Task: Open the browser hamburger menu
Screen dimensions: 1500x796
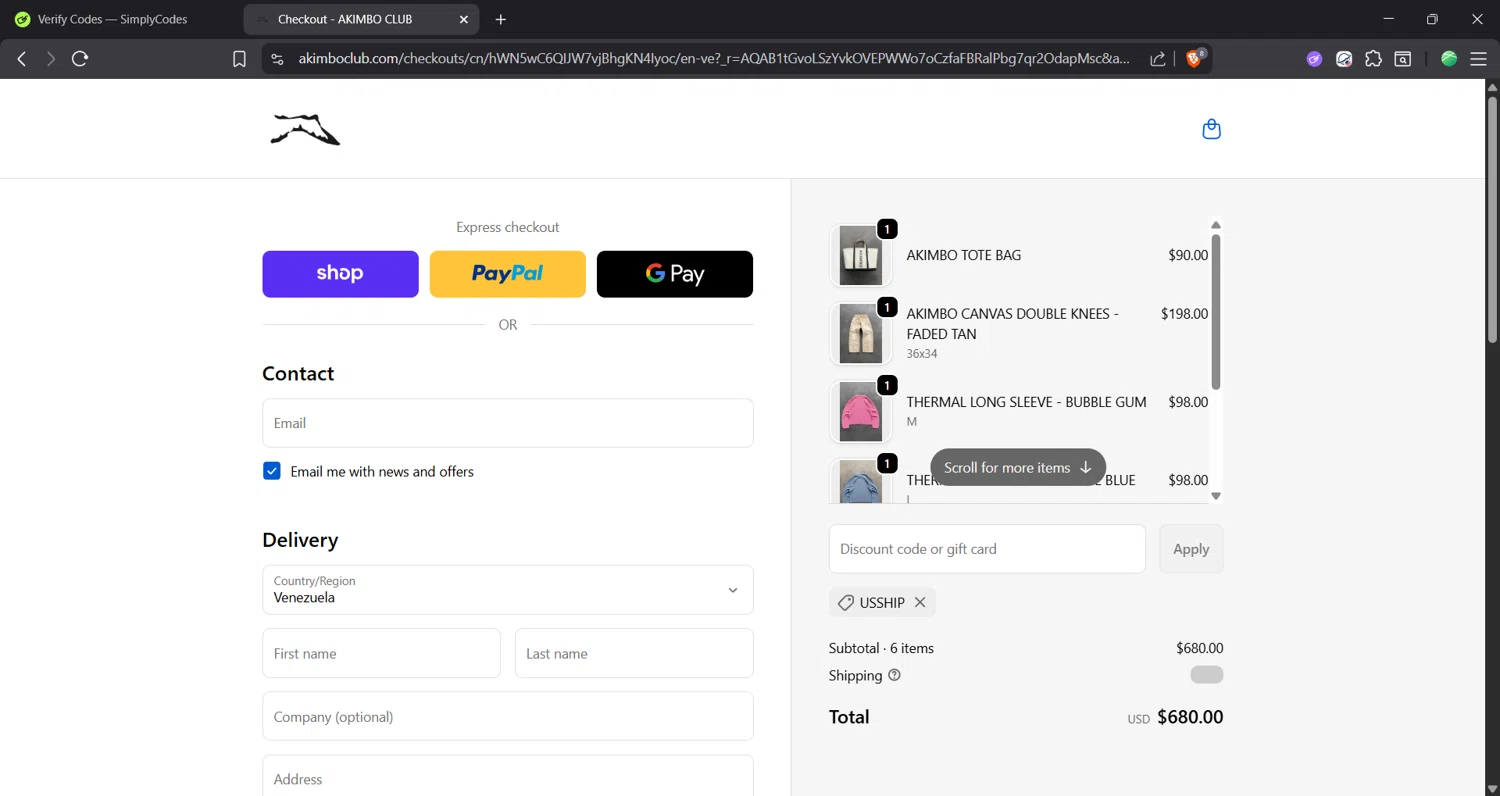Action: (1478, 59)
